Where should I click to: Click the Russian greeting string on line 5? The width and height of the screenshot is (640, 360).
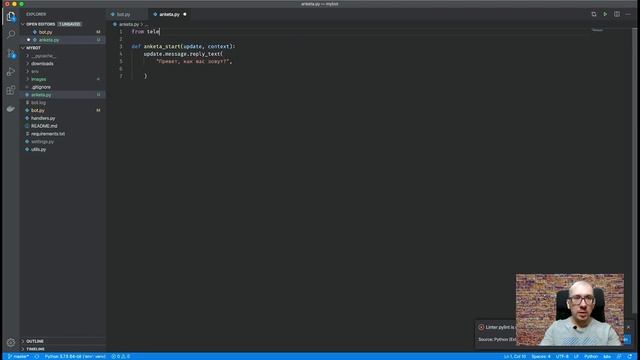pos(194,62)
